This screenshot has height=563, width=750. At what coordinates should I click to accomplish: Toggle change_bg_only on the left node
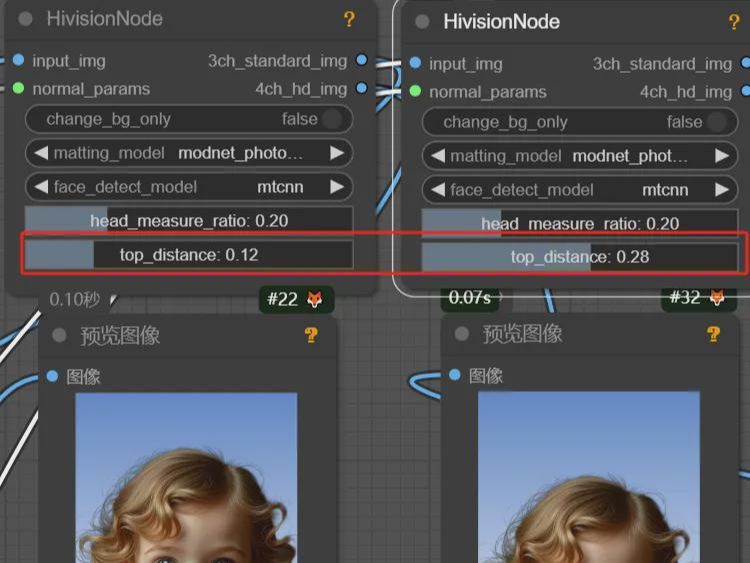330,120
